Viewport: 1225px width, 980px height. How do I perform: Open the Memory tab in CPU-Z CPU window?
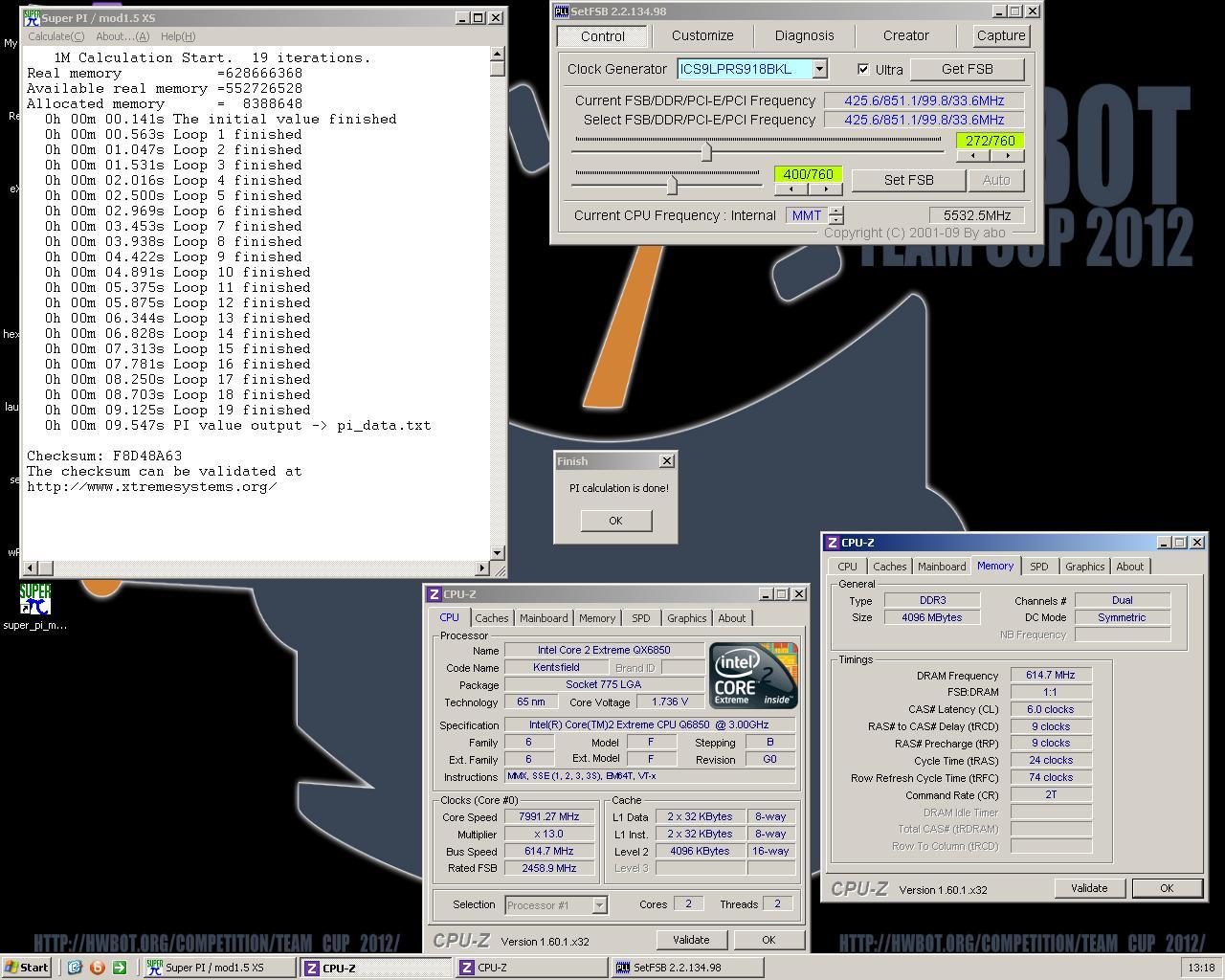(x=597, y=618)
